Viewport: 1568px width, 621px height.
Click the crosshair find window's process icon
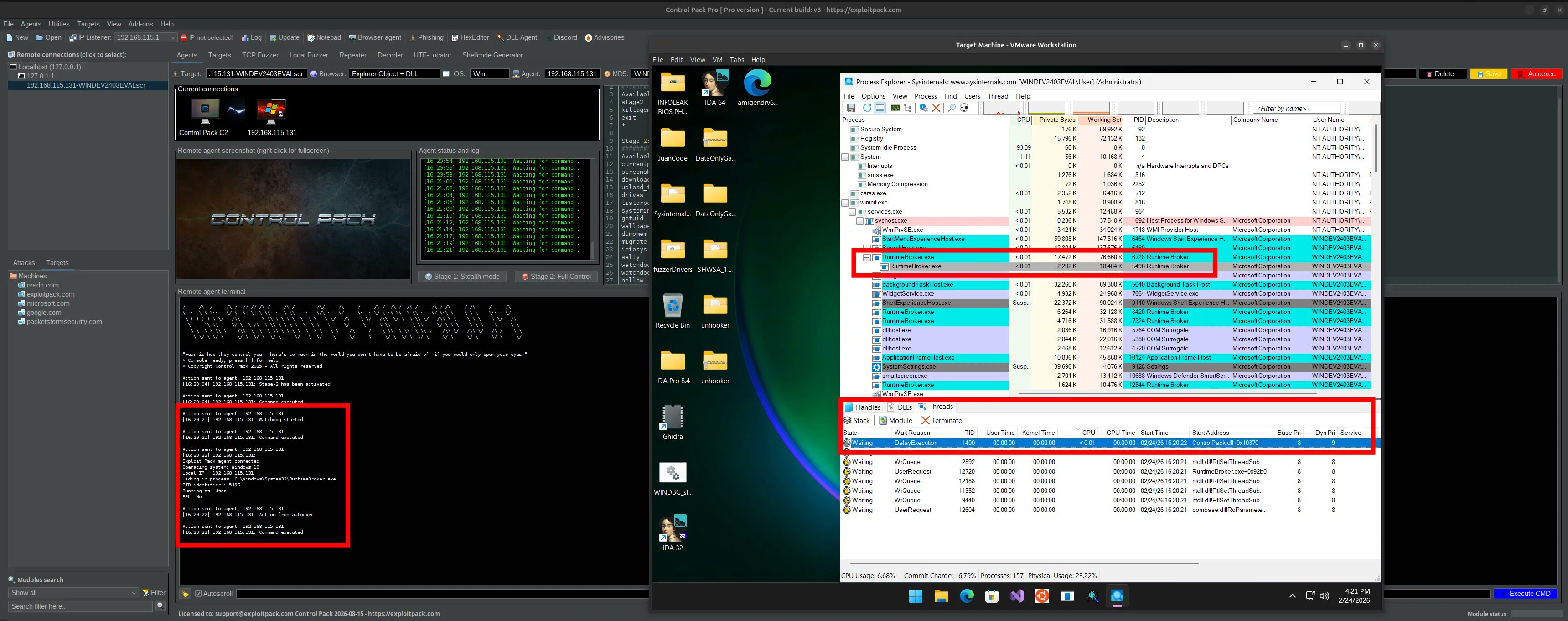tap(964, 108)
